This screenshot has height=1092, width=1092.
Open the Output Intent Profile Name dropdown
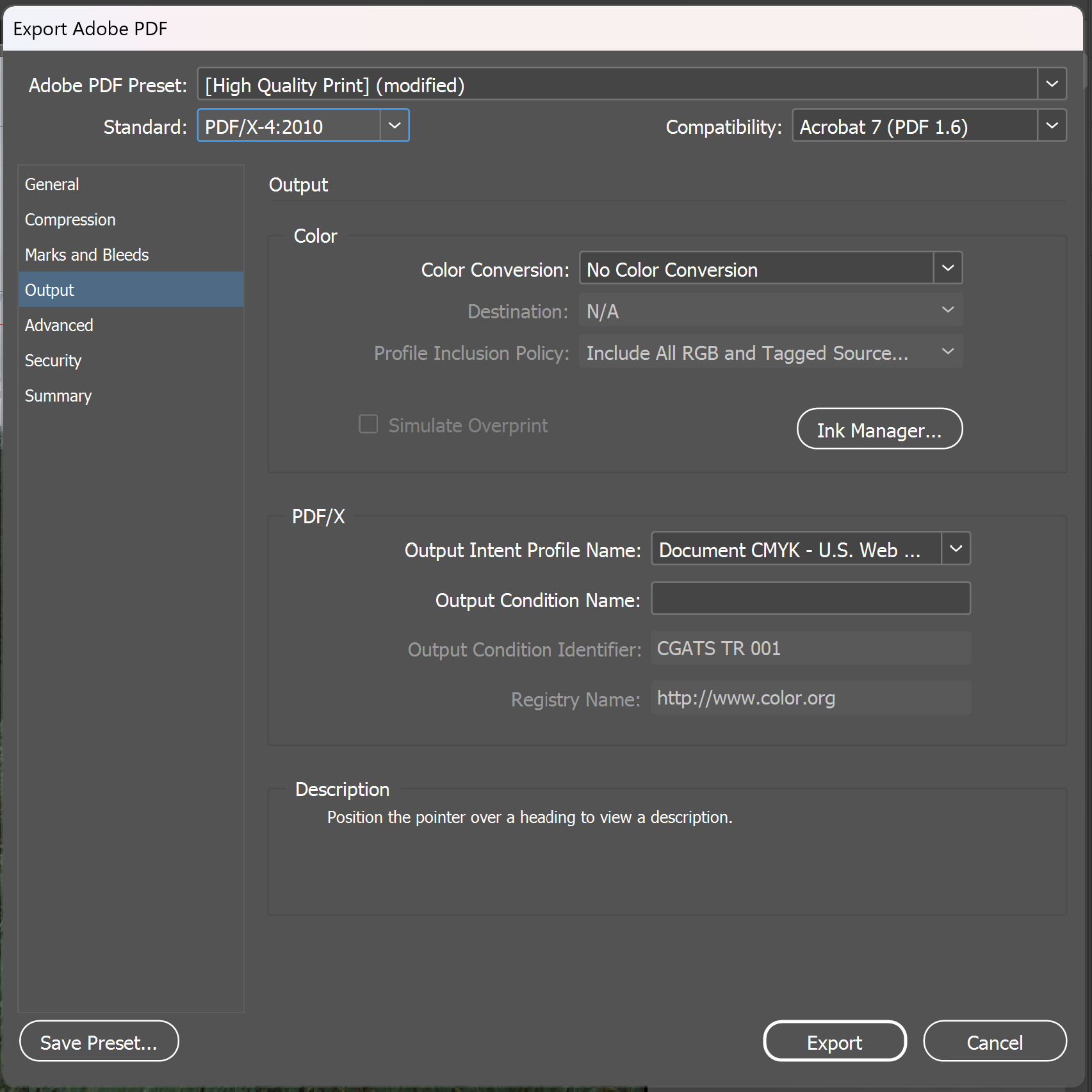pos(955,548)
